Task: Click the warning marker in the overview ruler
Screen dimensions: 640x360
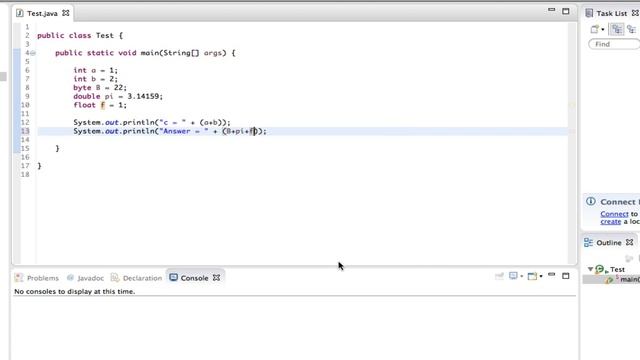Action: 572,105
